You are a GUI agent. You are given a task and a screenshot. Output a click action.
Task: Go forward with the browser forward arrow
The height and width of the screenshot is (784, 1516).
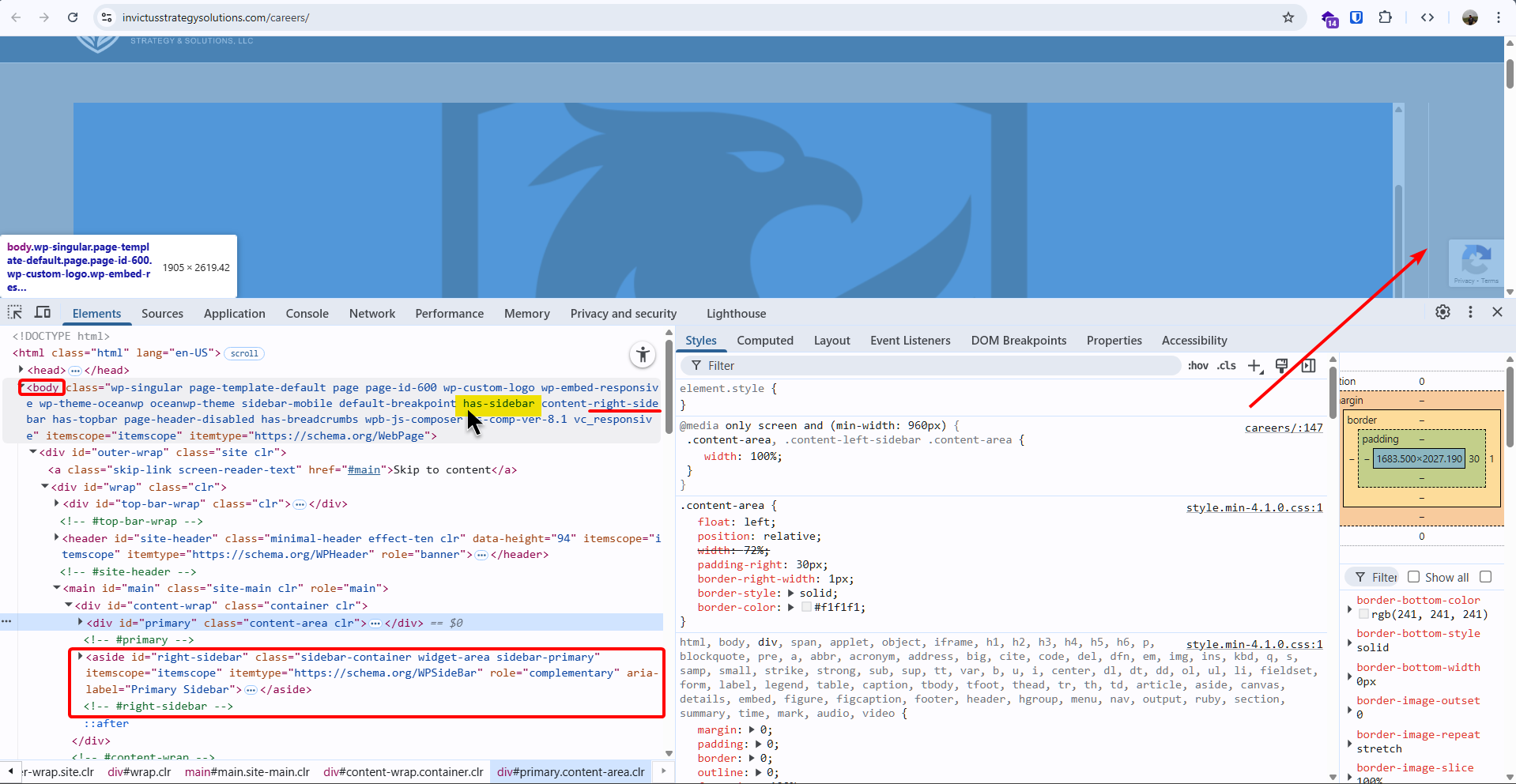(x=44, y=17)
